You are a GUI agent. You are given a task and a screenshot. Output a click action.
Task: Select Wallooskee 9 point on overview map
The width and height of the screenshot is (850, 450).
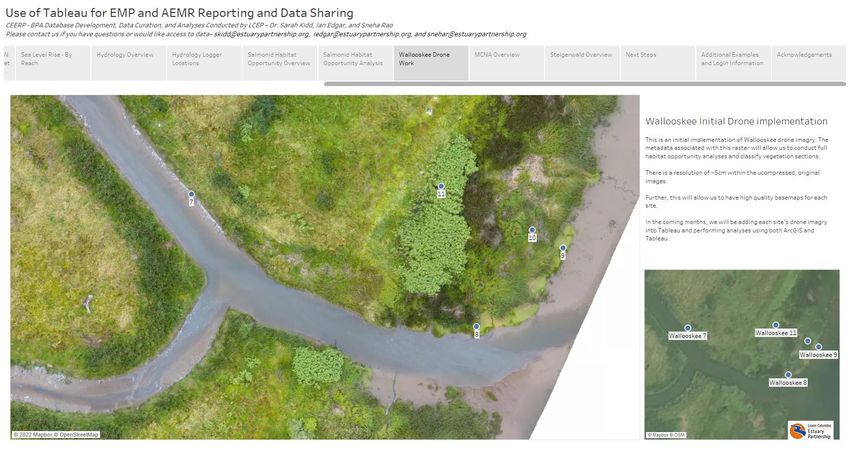pyautogui.click(x=819, y=347)
